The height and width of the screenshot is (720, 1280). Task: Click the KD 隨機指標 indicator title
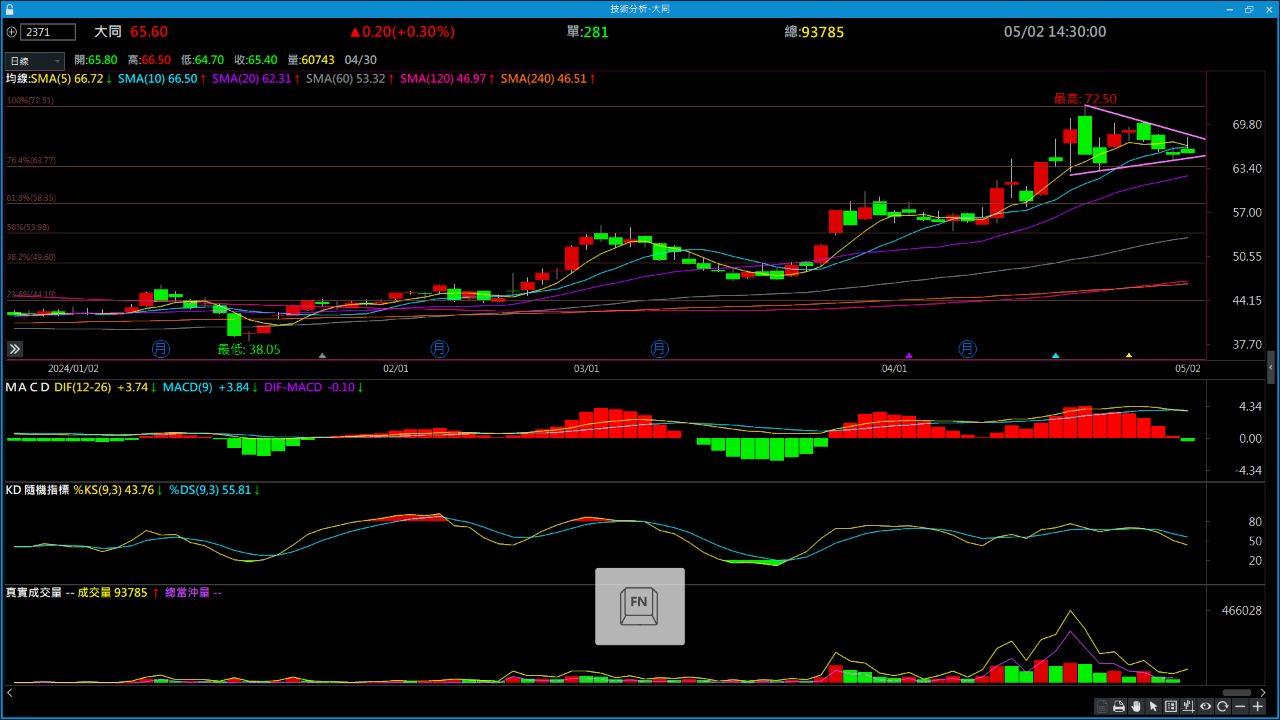[37, 490]
